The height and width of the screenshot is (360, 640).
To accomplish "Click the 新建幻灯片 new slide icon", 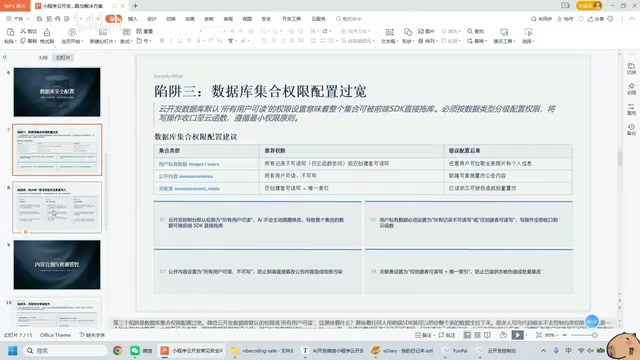I will click(x=103, y=32).
